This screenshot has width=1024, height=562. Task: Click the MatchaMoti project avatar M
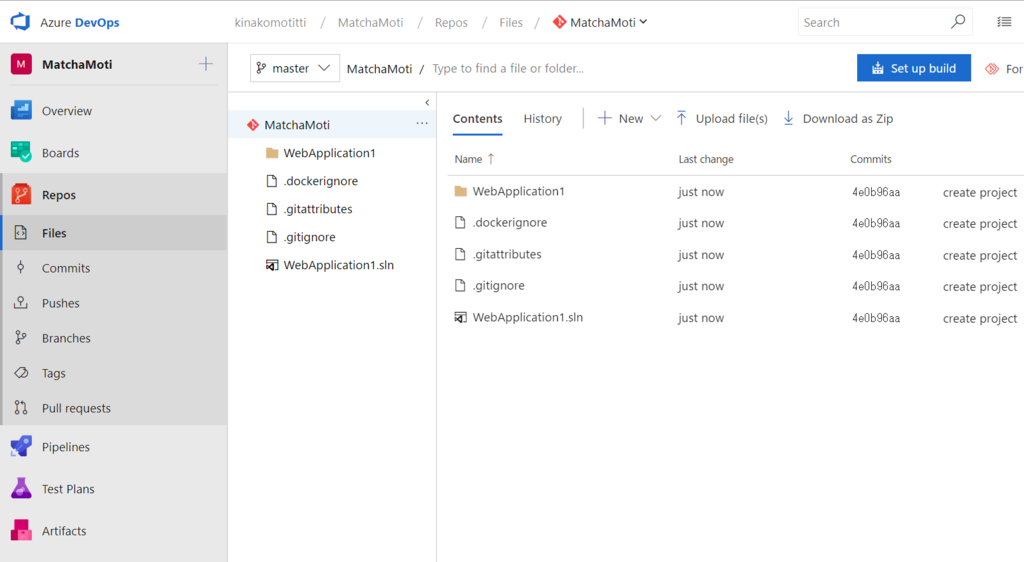21,64
